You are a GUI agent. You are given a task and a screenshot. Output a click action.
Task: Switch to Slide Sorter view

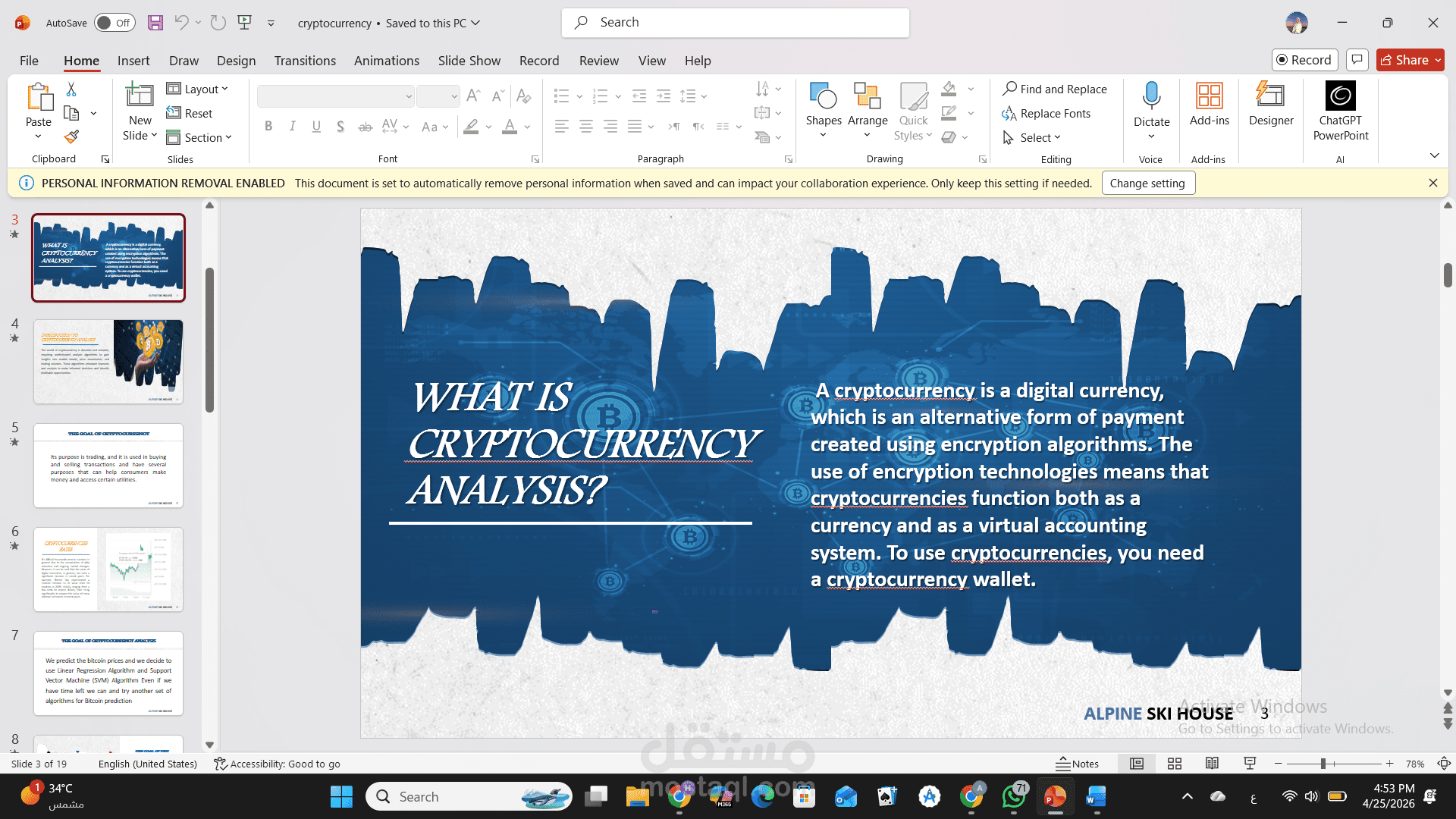pos(1175,764)
